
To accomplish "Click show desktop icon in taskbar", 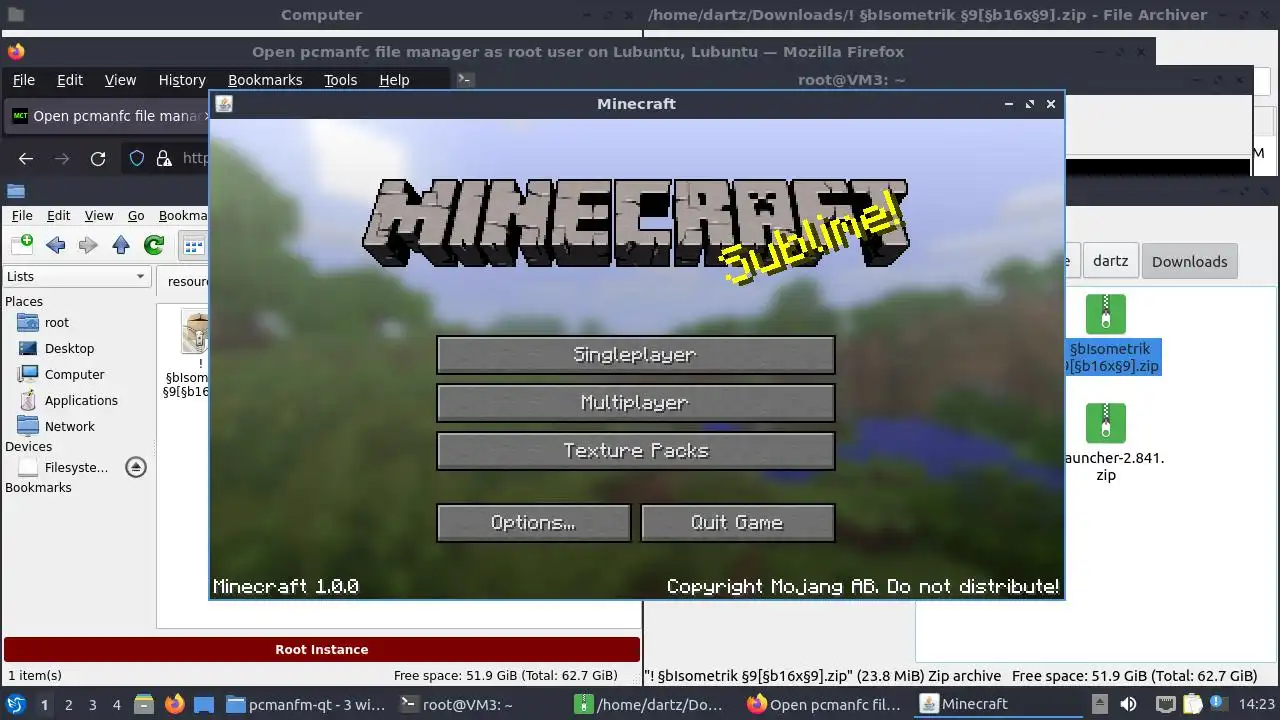I will 204,704.
